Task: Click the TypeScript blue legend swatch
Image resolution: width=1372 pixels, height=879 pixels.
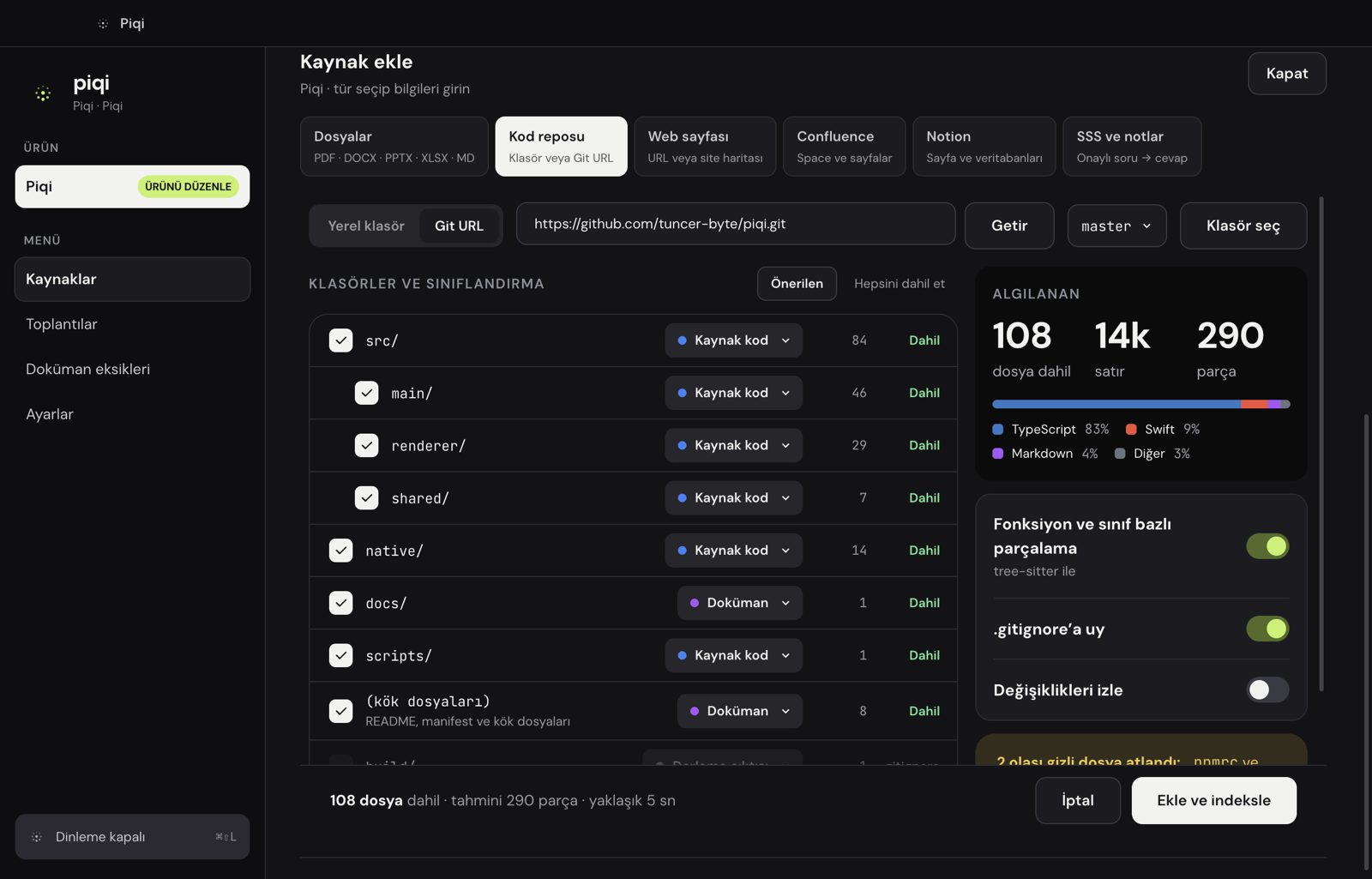Action: coord(998,429)
